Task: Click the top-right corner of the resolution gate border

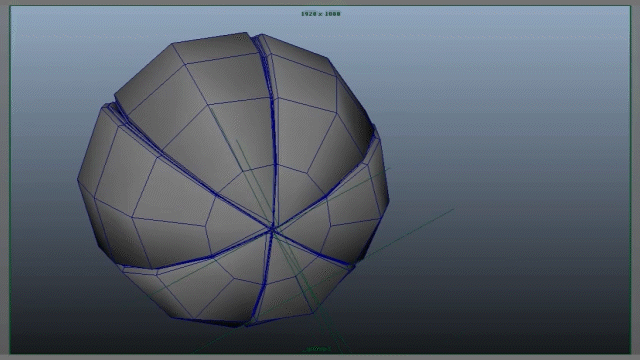Action: (x=630, y=6)
